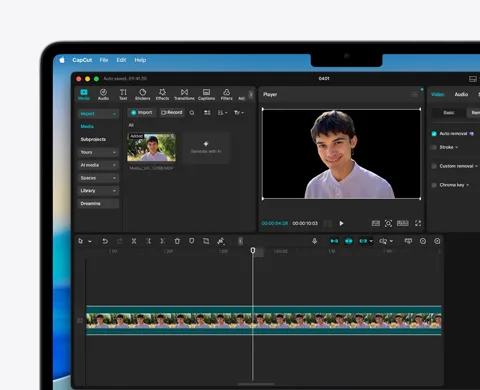The image size is (480, 390).
Task: Redo the last action
Action: [x=120, y=241]
